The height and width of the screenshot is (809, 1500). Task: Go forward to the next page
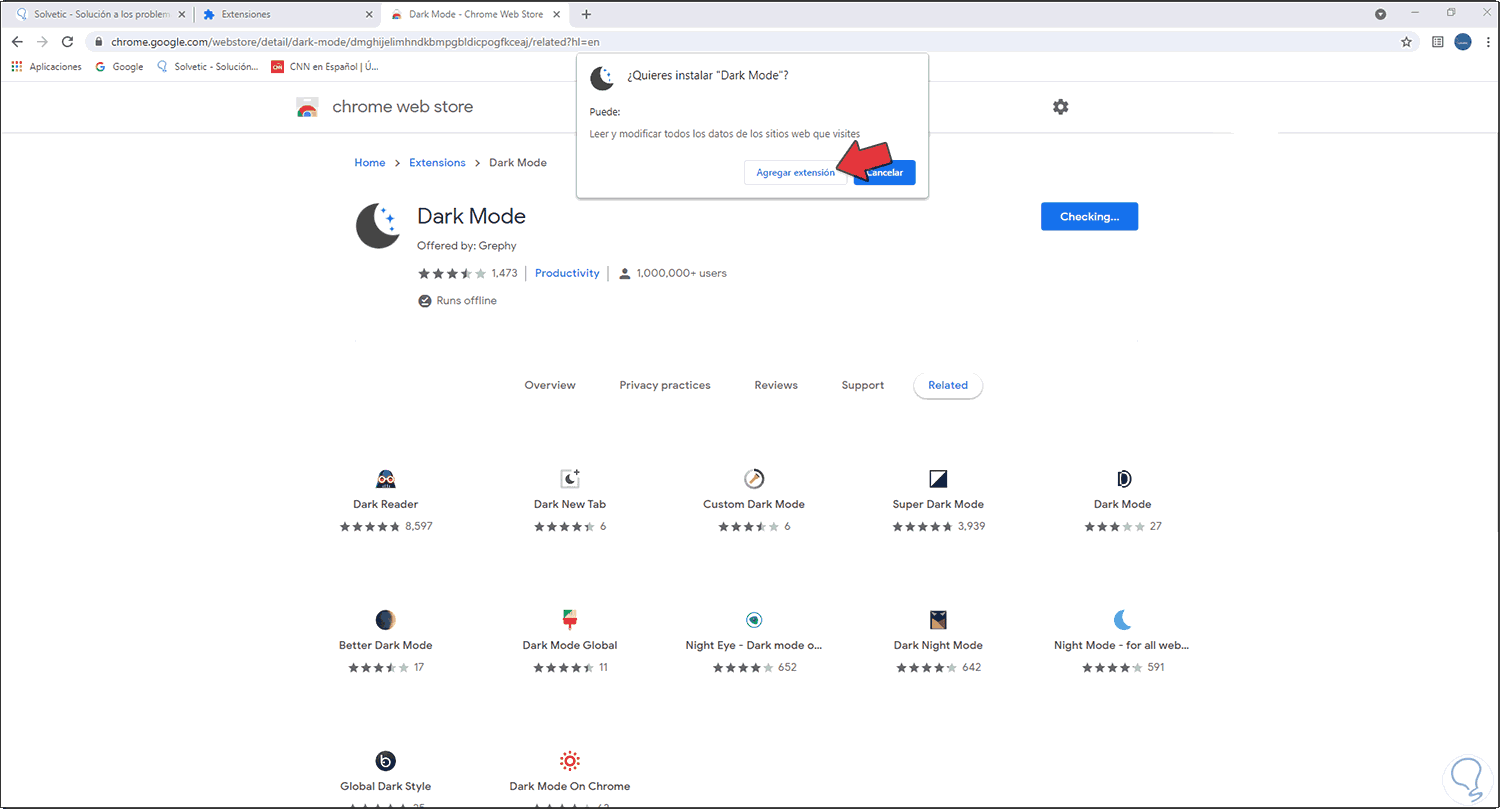(42, 42)
